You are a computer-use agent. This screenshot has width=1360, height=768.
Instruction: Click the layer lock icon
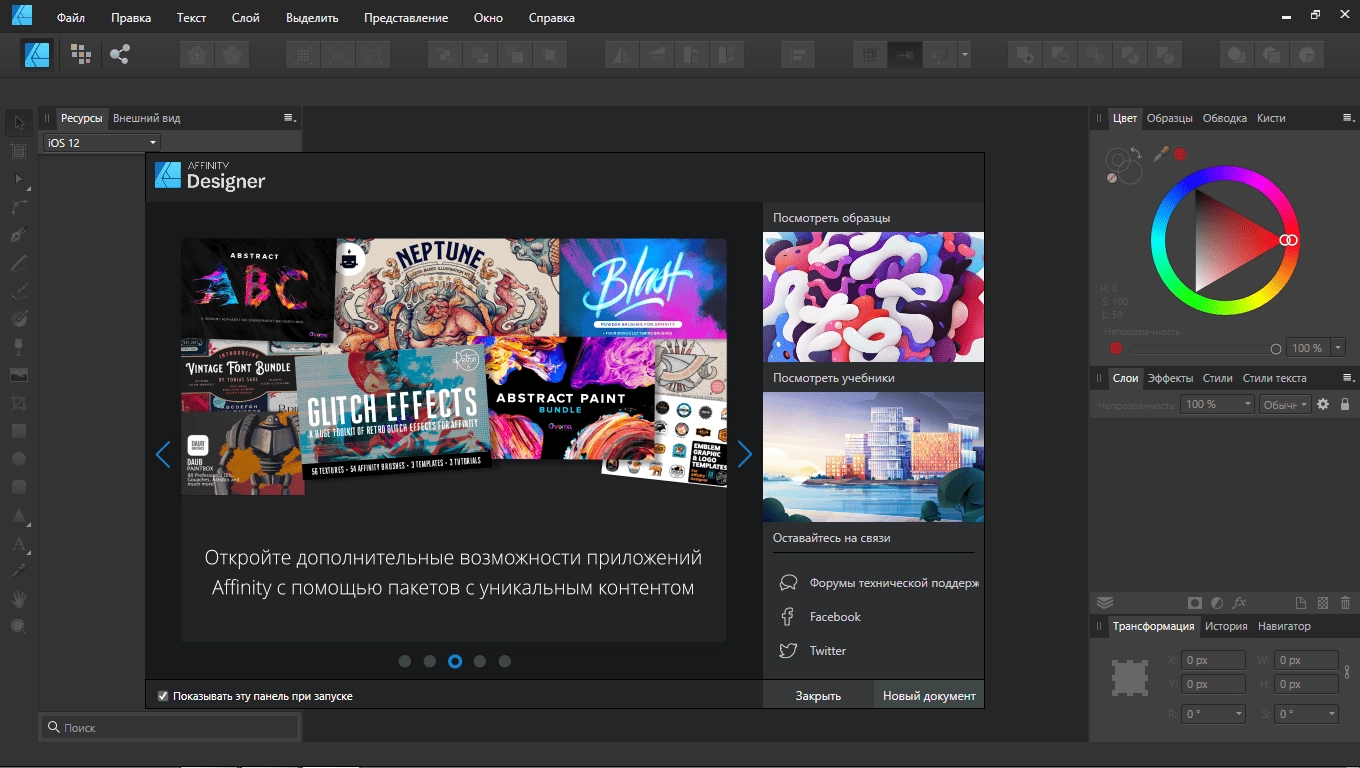point(1345,404)
